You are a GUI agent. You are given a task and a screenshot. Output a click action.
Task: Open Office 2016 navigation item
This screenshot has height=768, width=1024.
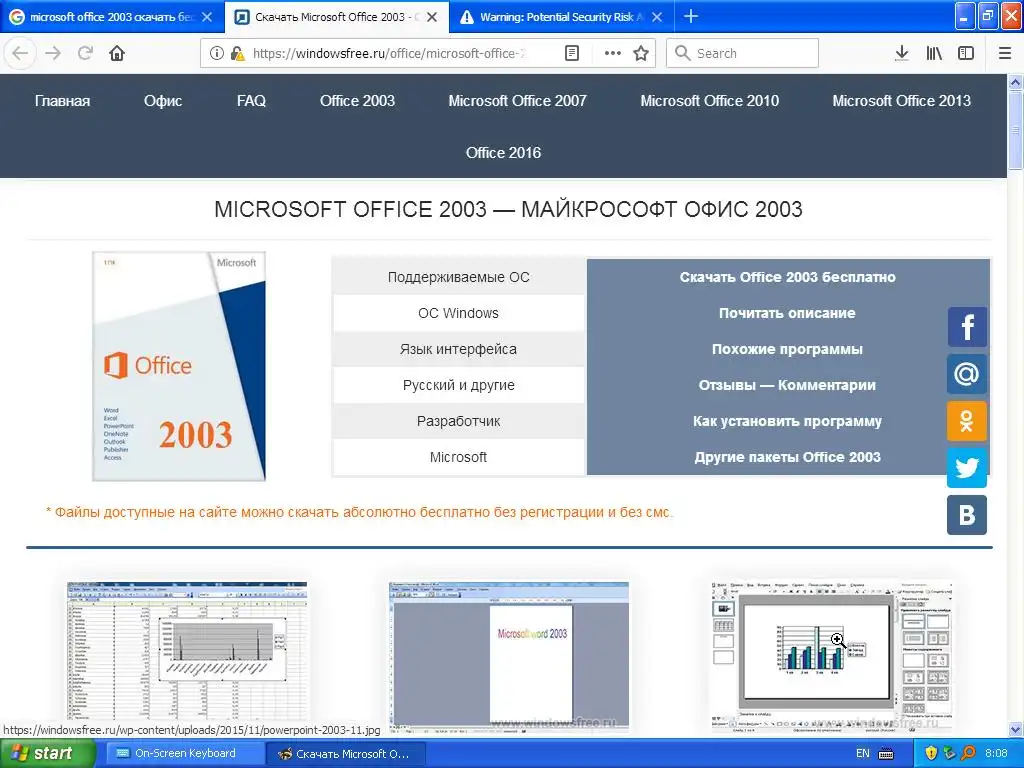click(504, 153)
